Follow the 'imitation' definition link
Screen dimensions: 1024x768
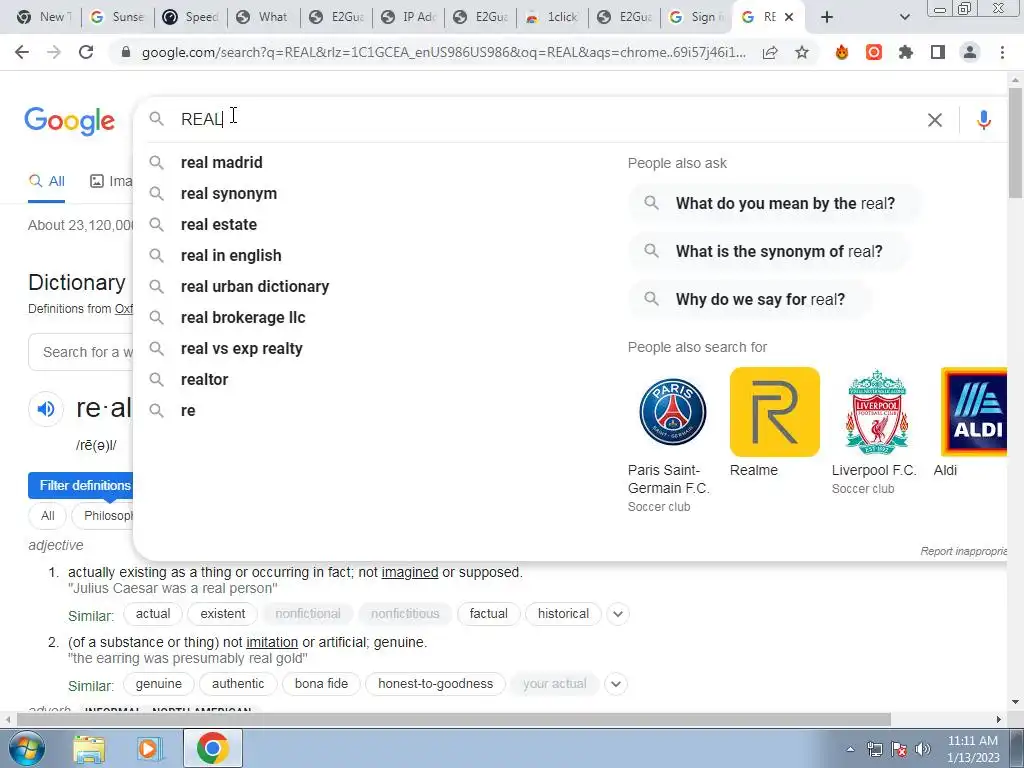[272, 642]
